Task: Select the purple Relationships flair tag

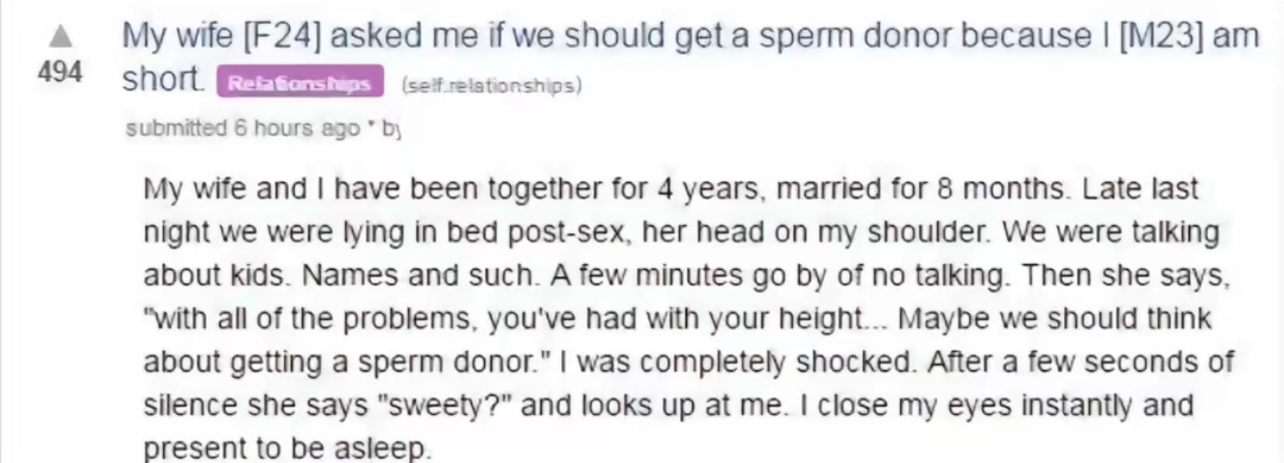Action: [x=299, y=85]
